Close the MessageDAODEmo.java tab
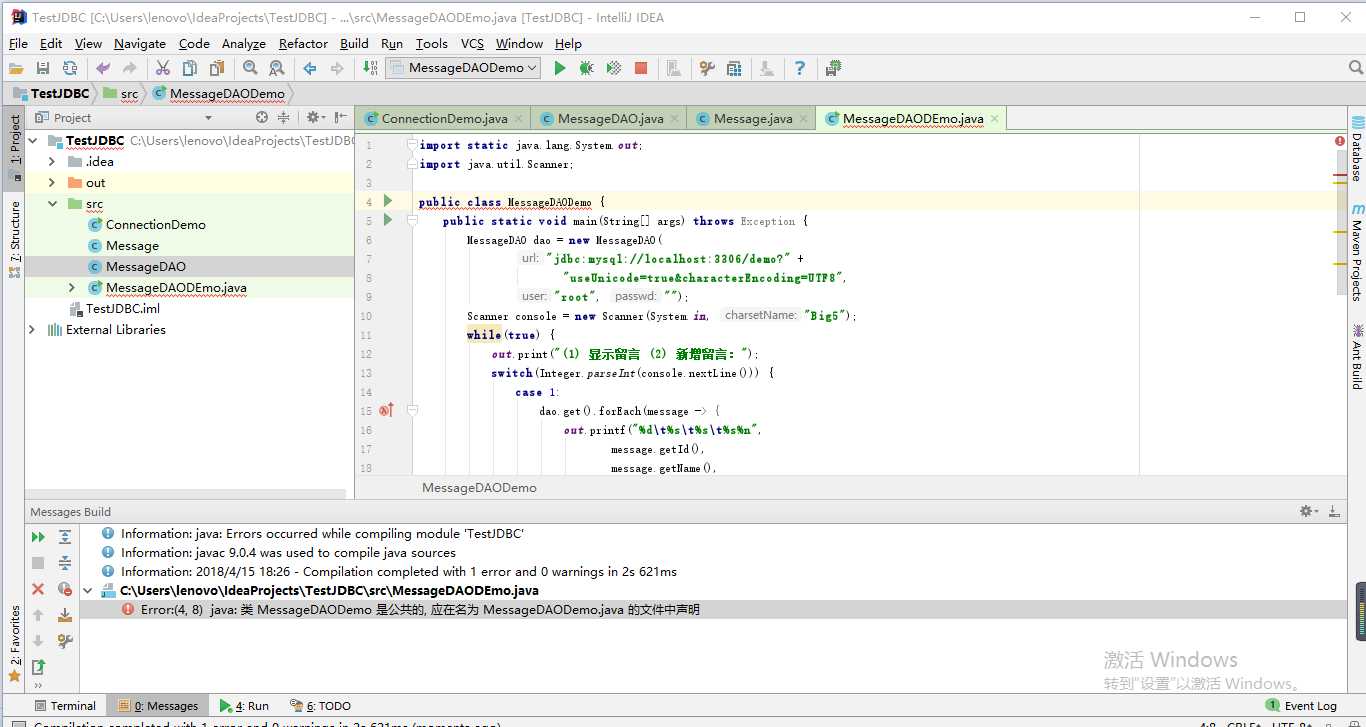Screen dimensions: 1366x727 coord(996,119)
